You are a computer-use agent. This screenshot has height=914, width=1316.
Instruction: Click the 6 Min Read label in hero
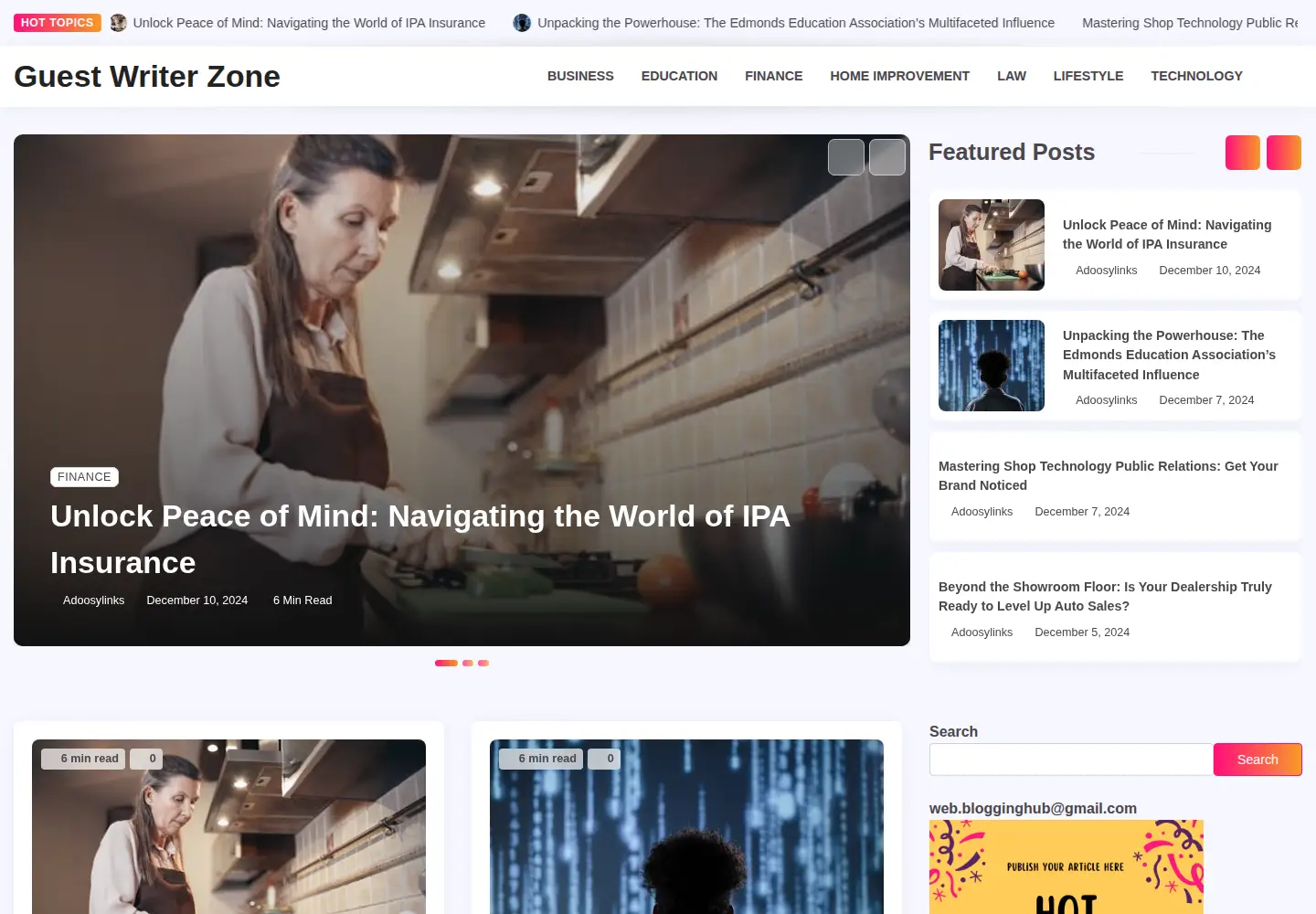302,600
